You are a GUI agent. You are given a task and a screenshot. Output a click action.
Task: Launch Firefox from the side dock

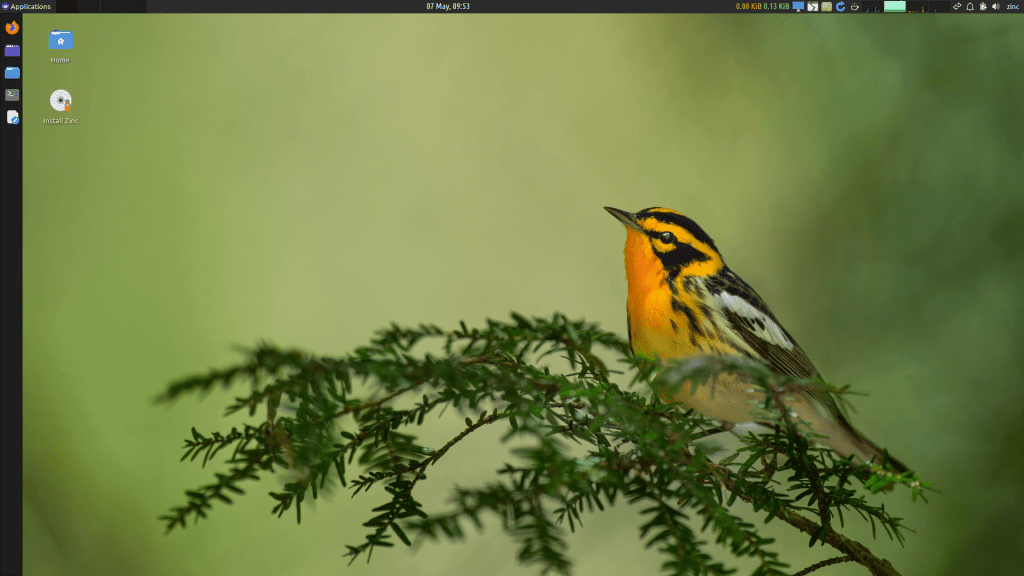pos(12,28)
